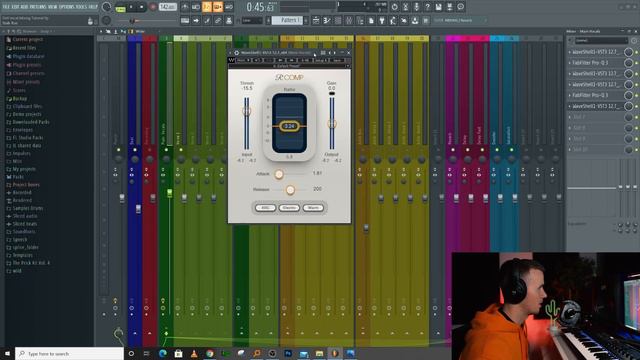
Task: Open the PATTERNS menu
Action: coord(38,7)
